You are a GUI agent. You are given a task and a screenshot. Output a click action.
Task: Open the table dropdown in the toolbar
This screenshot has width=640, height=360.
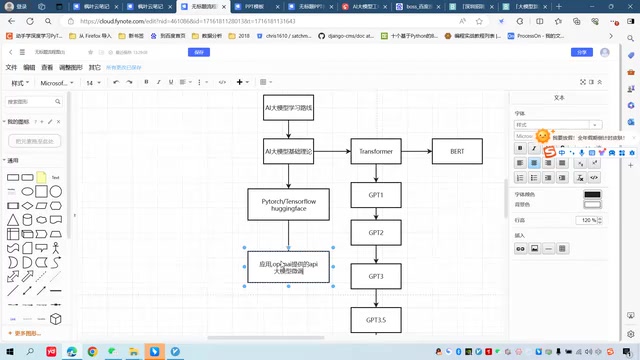click(x=266, y=82)
